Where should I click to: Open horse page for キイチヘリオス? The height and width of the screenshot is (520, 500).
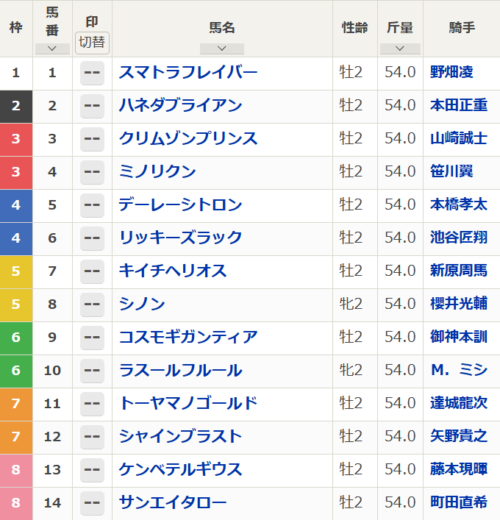(x=173, y=271)
